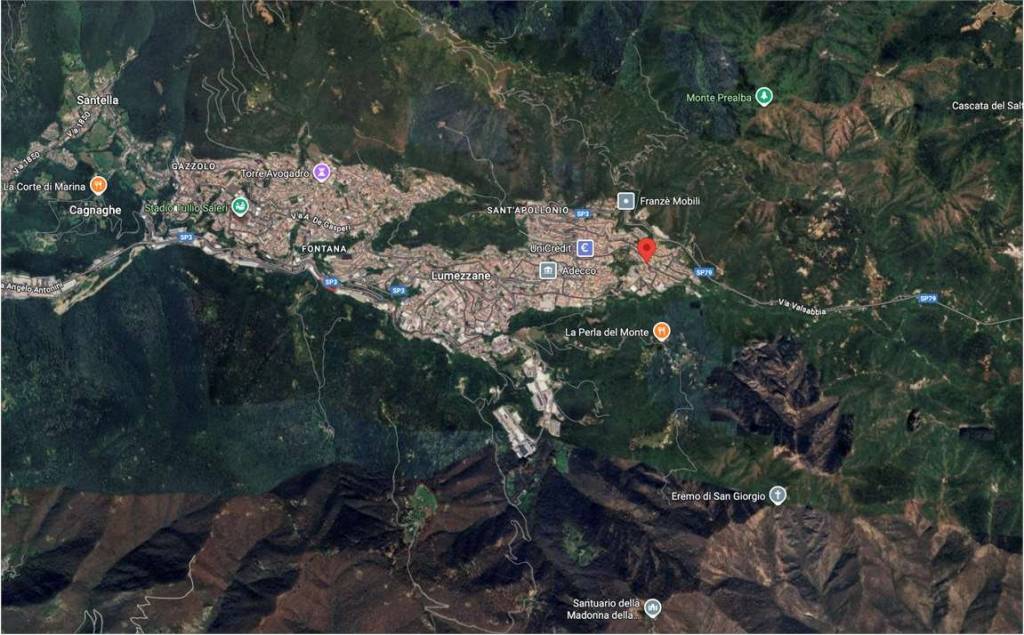Viewport: 1024px width, 635px height.
Task: Click the Cagnaghe locality label
Action: click(95, 211)
